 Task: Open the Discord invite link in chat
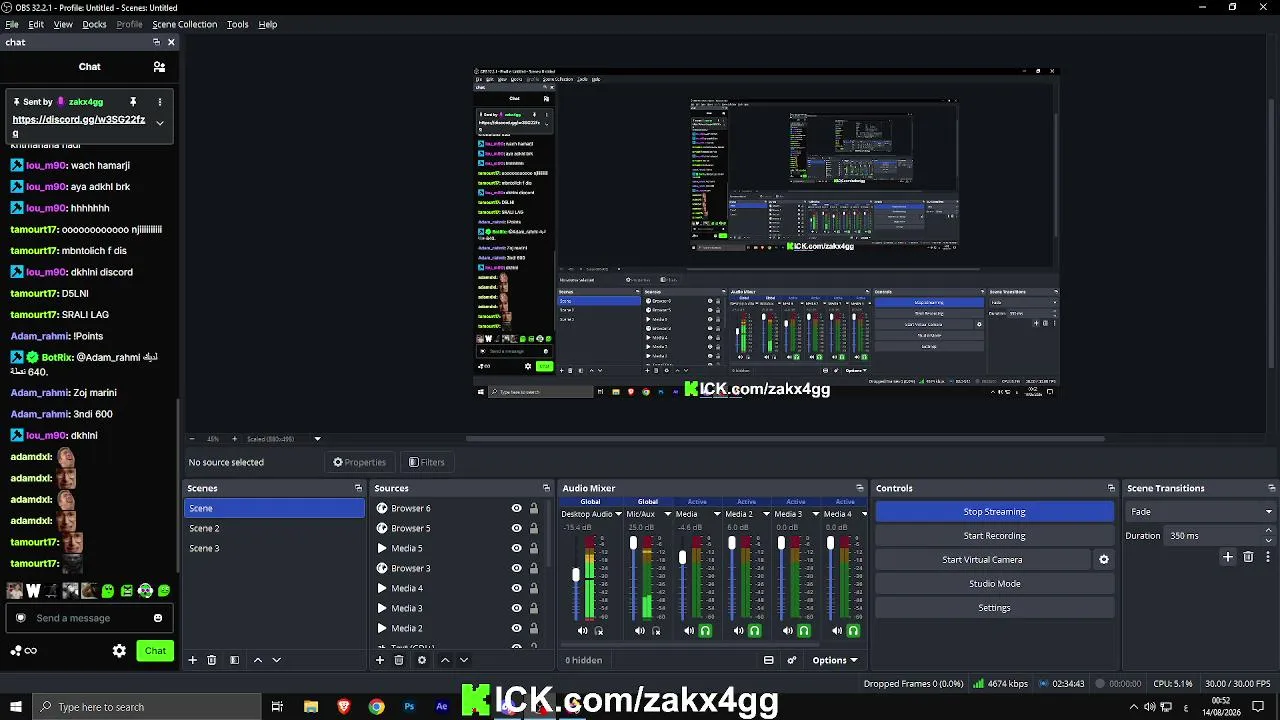(79, 126)
